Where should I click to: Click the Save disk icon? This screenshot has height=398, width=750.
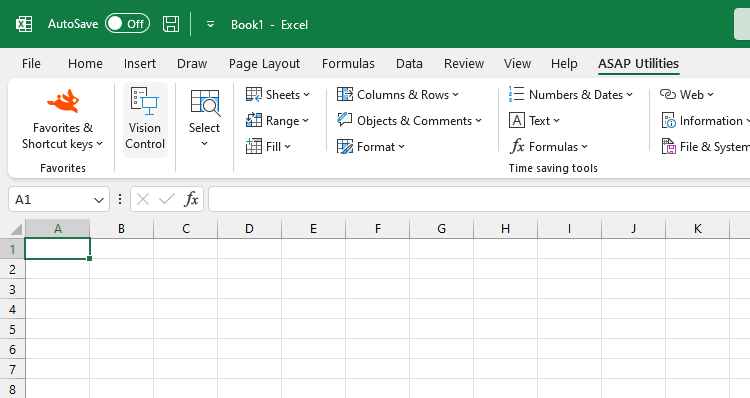click(171, 24)
